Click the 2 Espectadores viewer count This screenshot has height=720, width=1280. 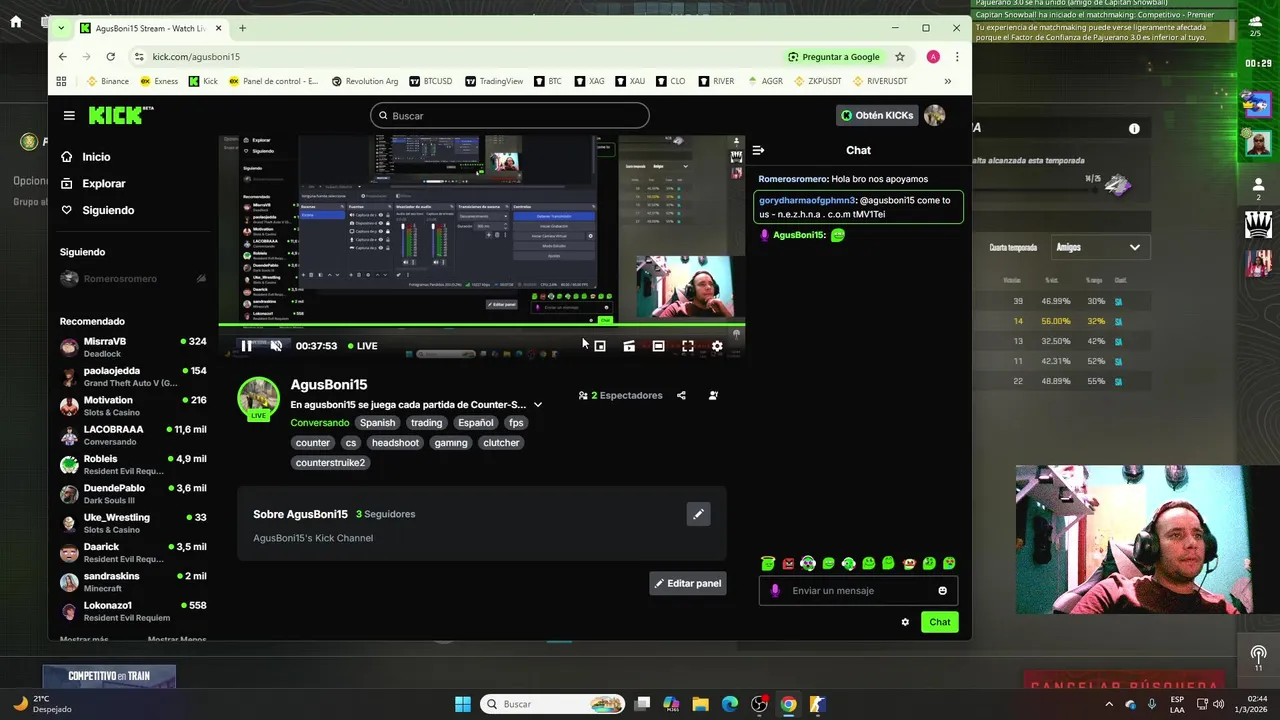click(x=620, y=395)
